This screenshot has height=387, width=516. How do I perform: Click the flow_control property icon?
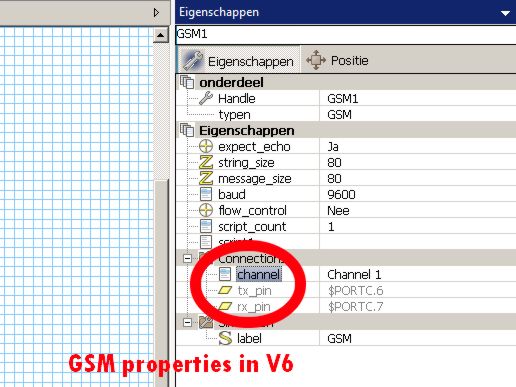206,210
